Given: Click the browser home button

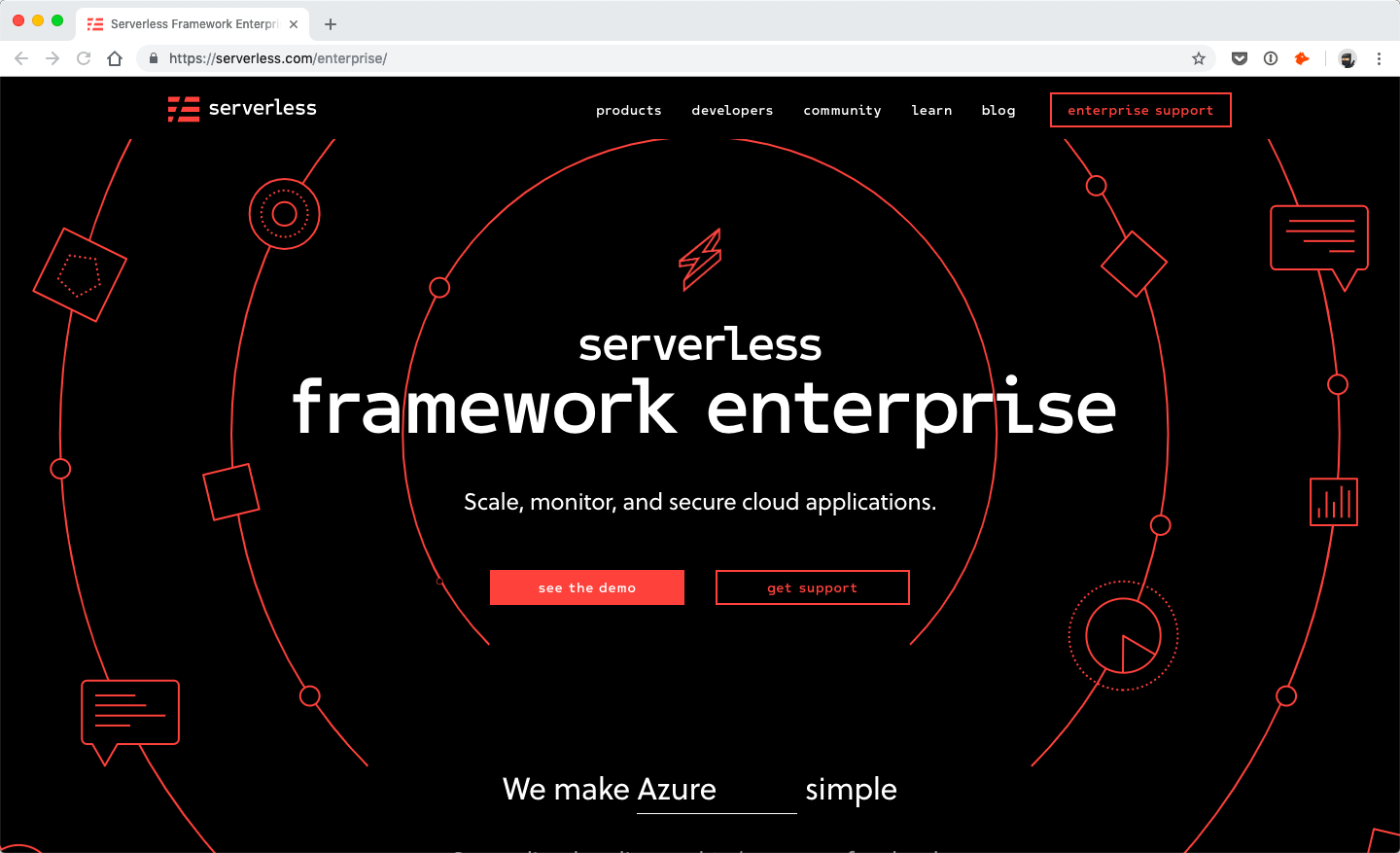Looking at the screenshot, I should click(x=115, y=58).
